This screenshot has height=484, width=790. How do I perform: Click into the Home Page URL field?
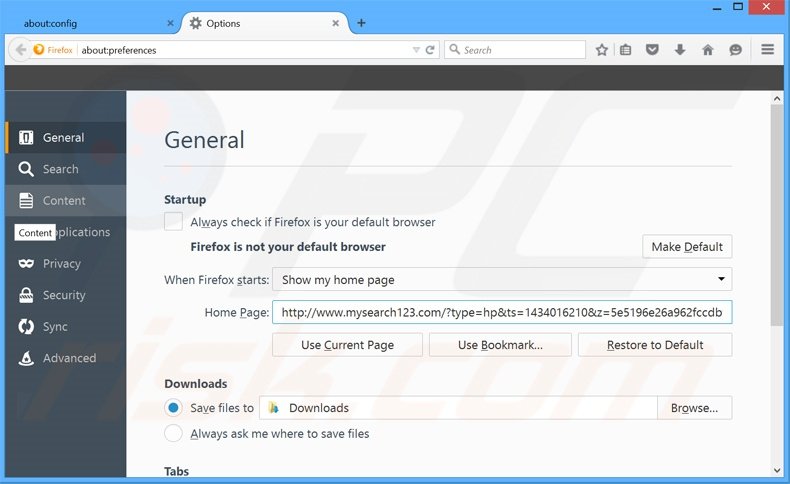coord(502,313)
